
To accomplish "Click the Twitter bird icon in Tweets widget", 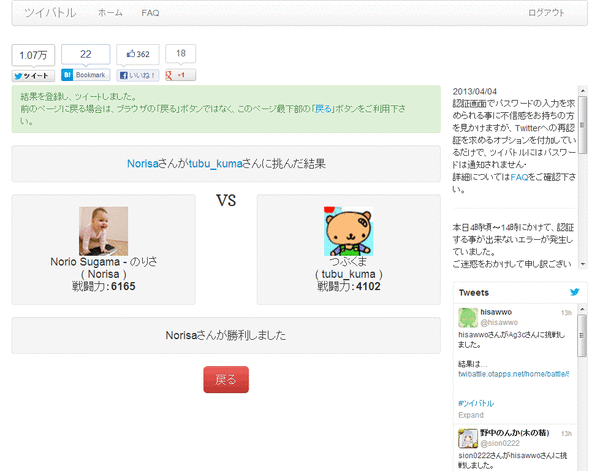I will (x=574, y=292).
